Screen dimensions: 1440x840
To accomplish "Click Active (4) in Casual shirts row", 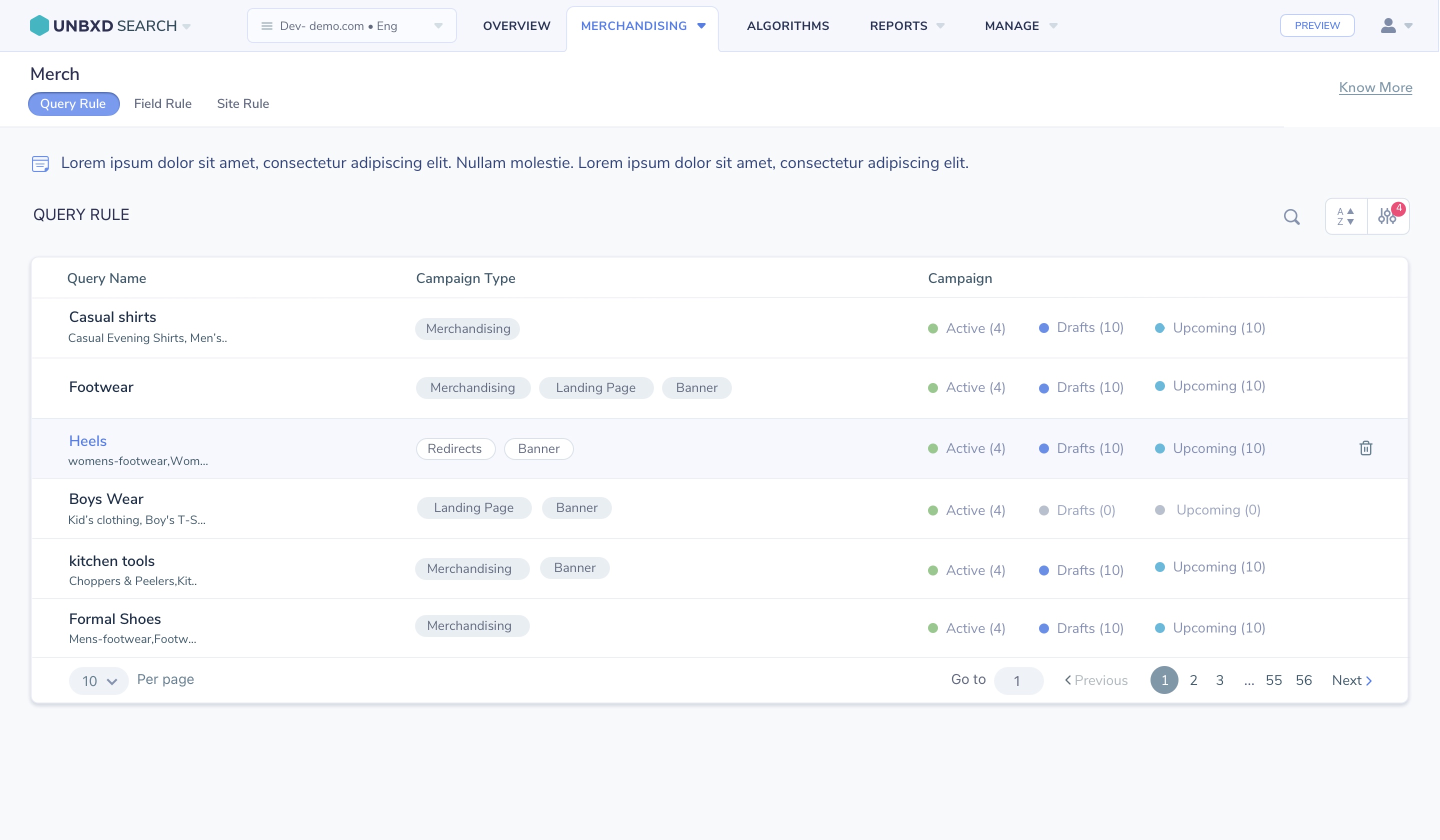I will [967, 328].
